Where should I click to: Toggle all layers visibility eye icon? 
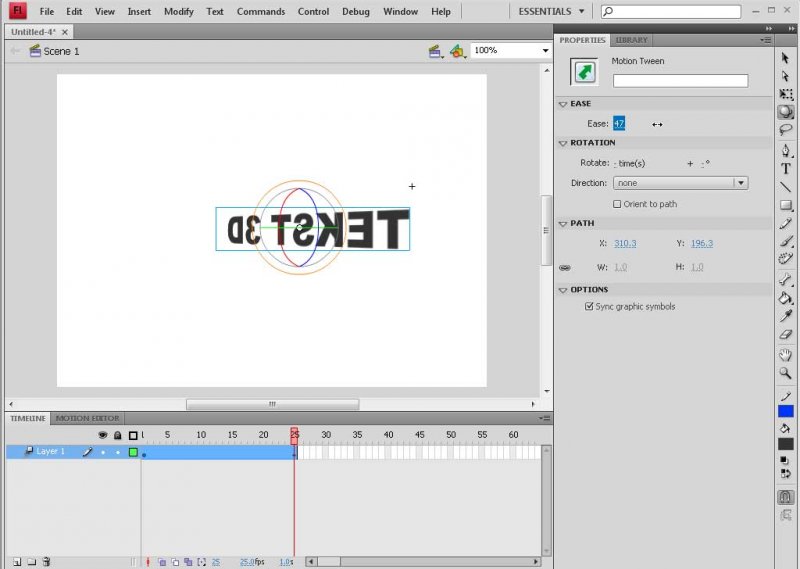[x=102, y=435]
